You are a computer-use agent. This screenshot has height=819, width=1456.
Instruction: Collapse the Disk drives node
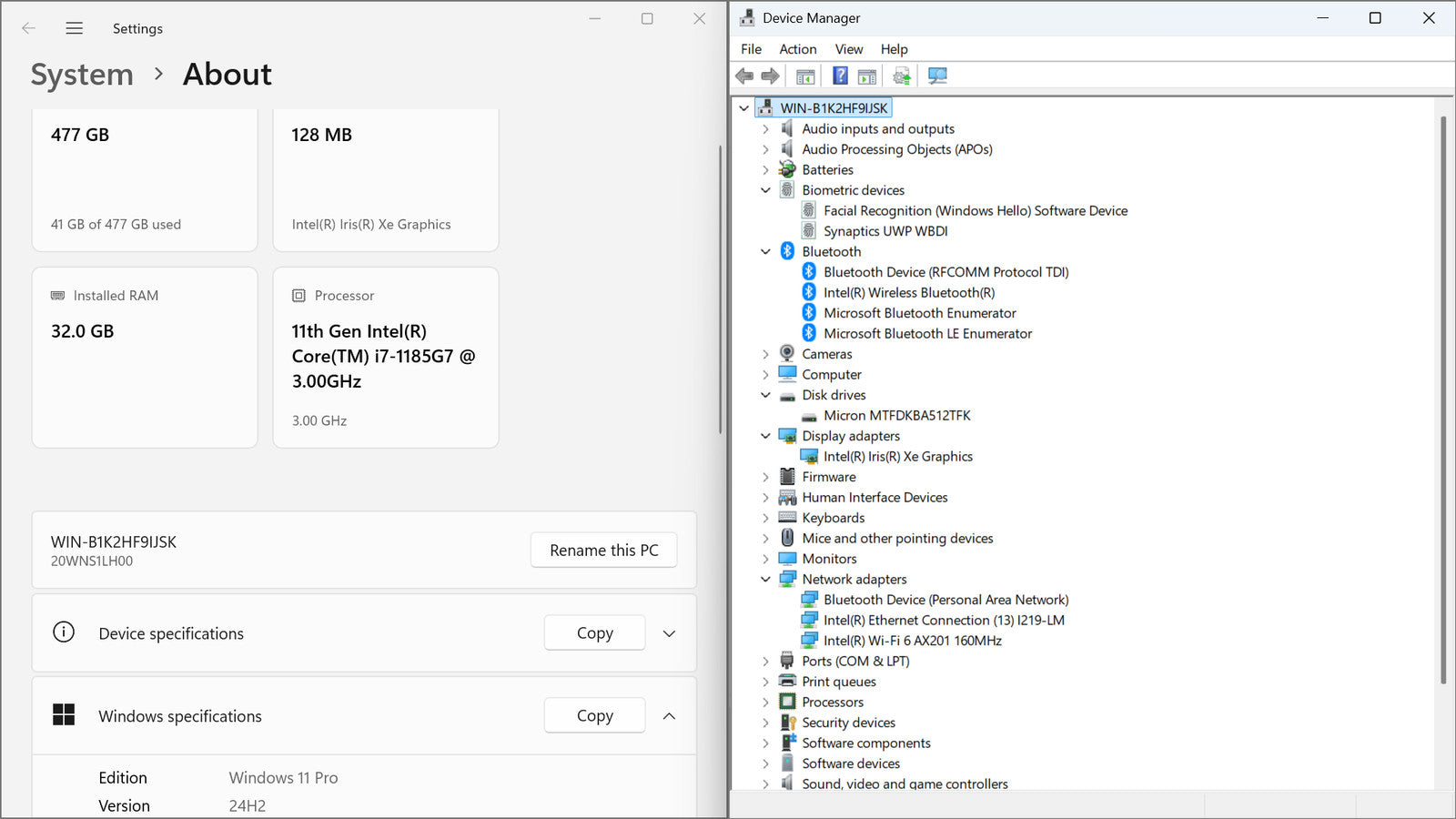click(x=765, y=395)
